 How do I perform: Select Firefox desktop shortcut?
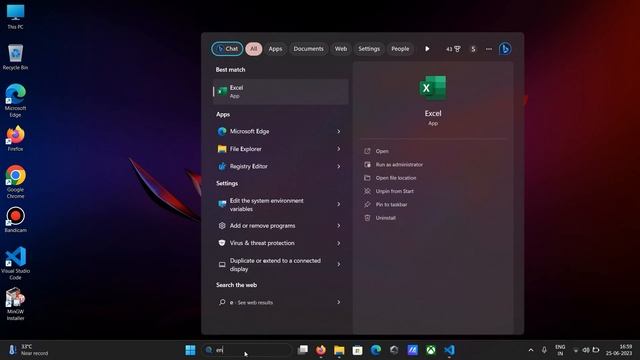[16, 139]
